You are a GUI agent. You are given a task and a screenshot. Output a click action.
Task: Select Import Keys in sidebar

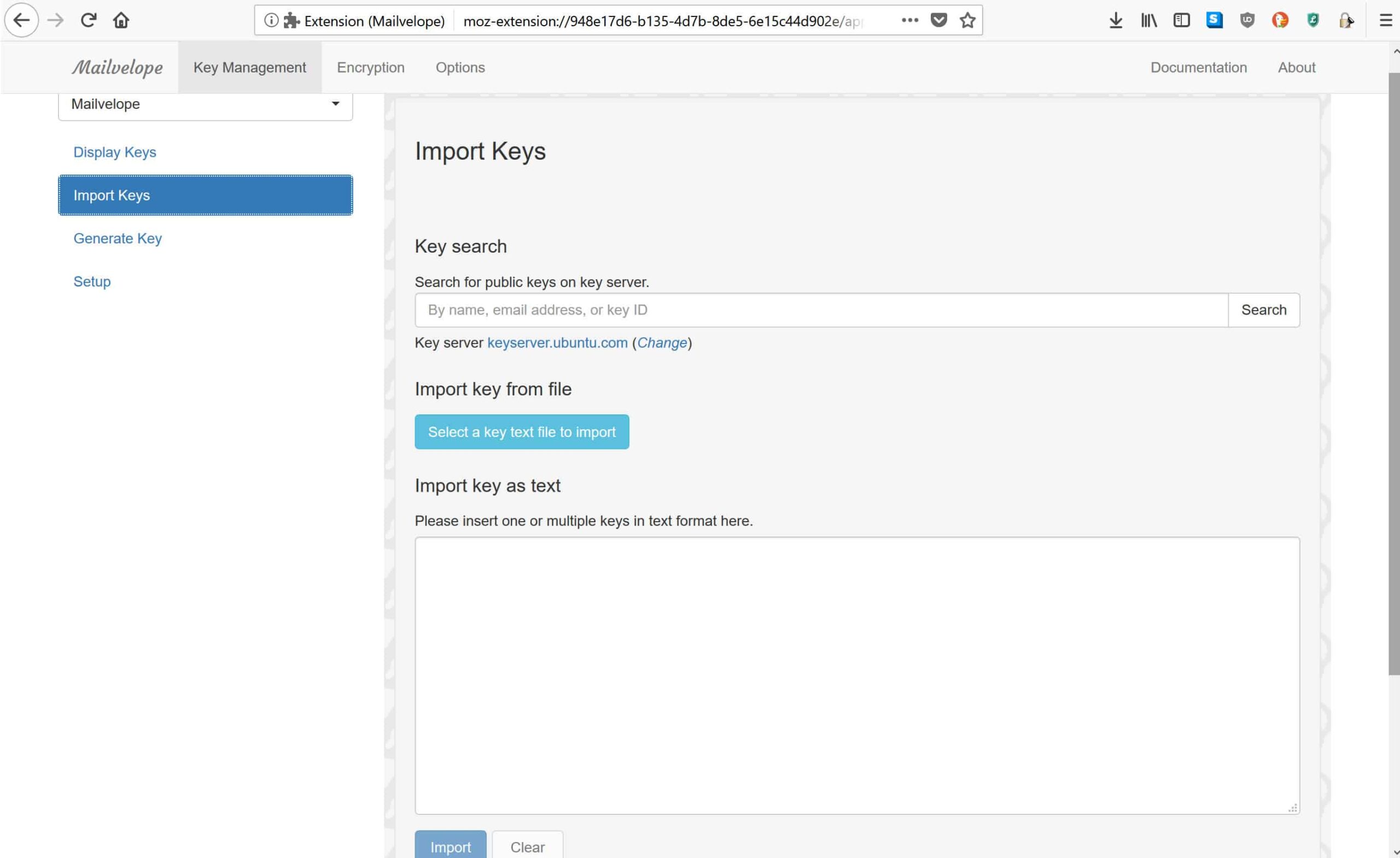click(x=205, y=195)
